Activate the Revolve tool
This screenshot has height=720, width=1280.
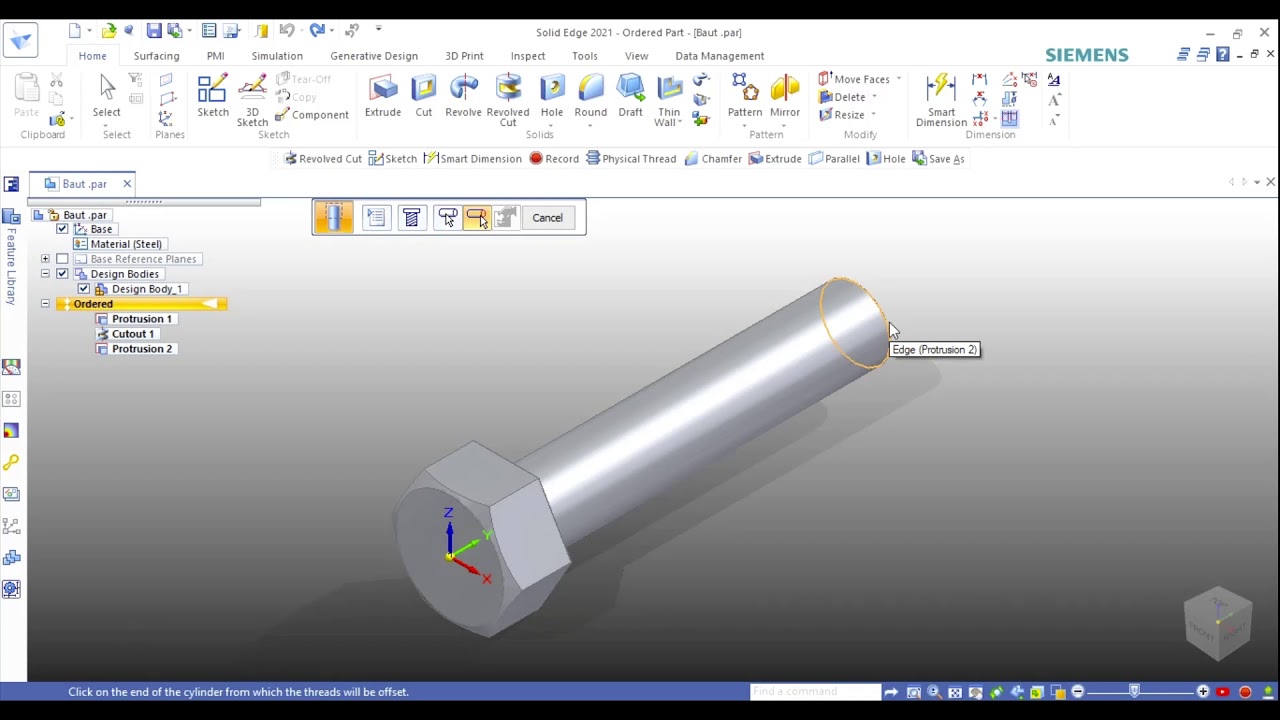click(463, 96)
